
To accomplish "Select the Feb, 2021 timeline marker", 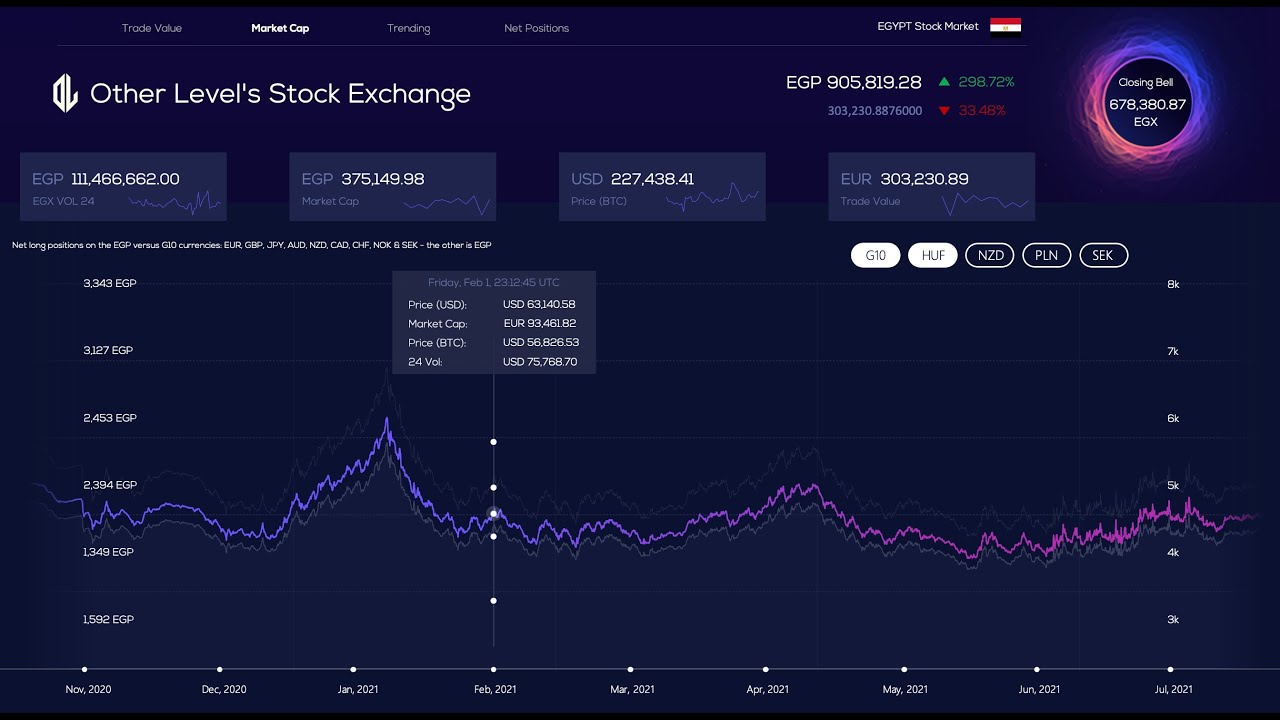I will [494, 670].
